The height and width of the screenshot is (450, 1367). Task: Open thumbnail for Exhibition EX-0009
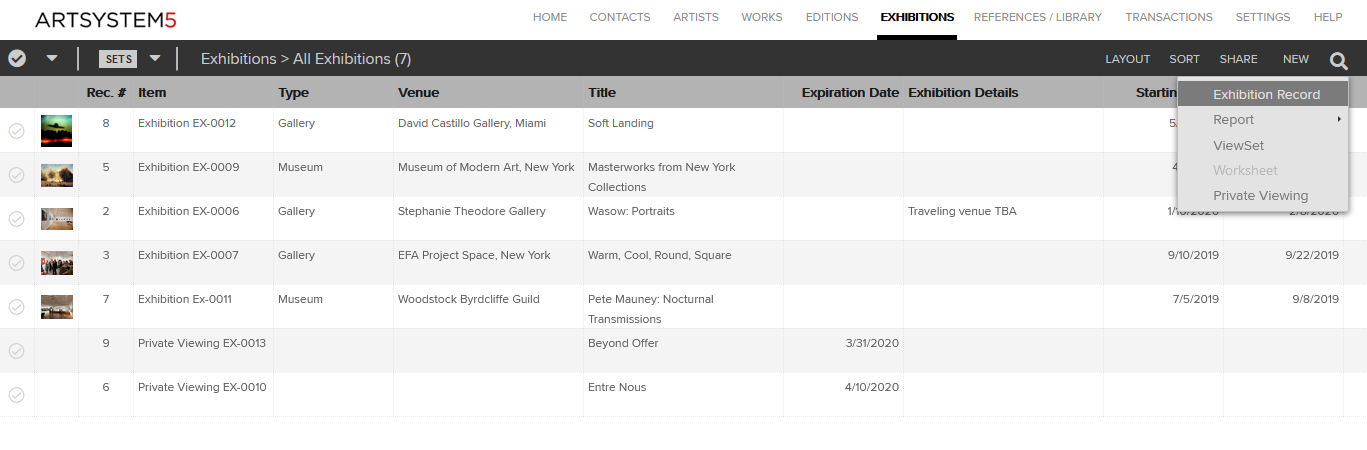pos(56,175)
